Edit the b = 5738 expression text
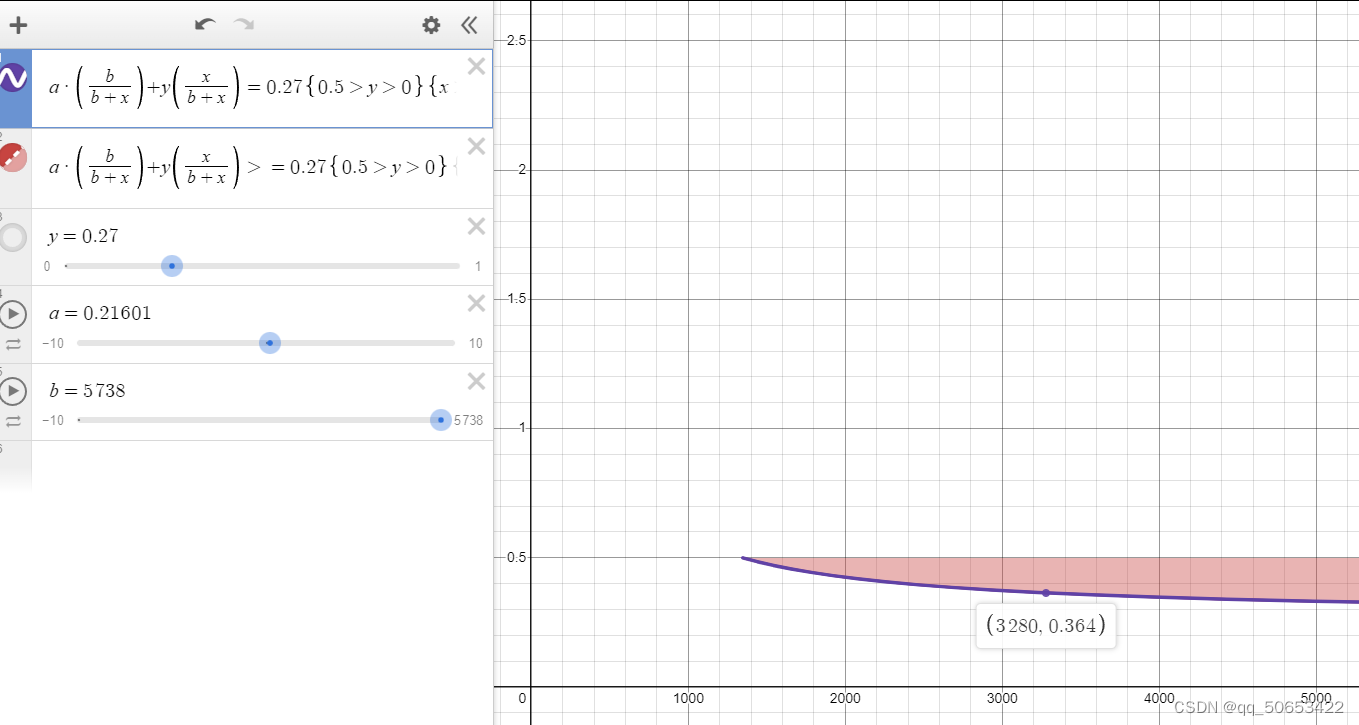Viewport: 1359px width, 725px height. click(87, 390)
